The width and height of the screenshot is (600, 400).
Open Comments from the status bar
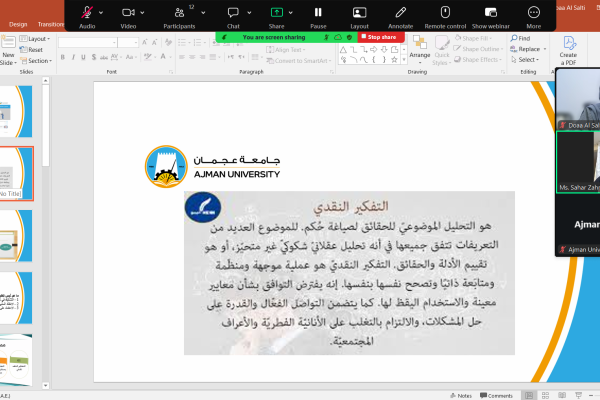pos(496,396)
